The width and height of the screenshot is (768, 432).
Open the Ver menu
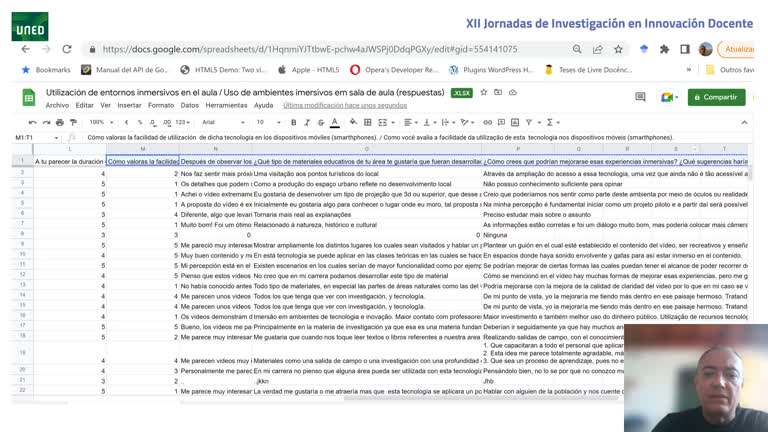(x=105, y=105)
